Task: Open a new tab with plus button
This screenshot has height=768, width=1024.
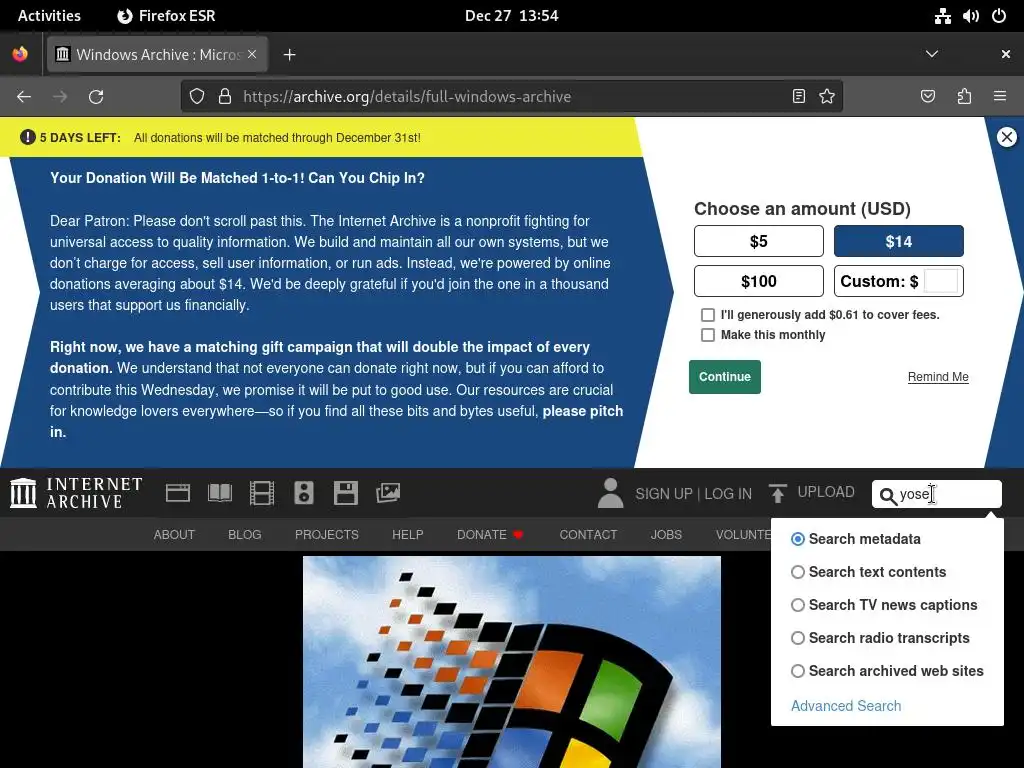Action: tap(289, 55)
